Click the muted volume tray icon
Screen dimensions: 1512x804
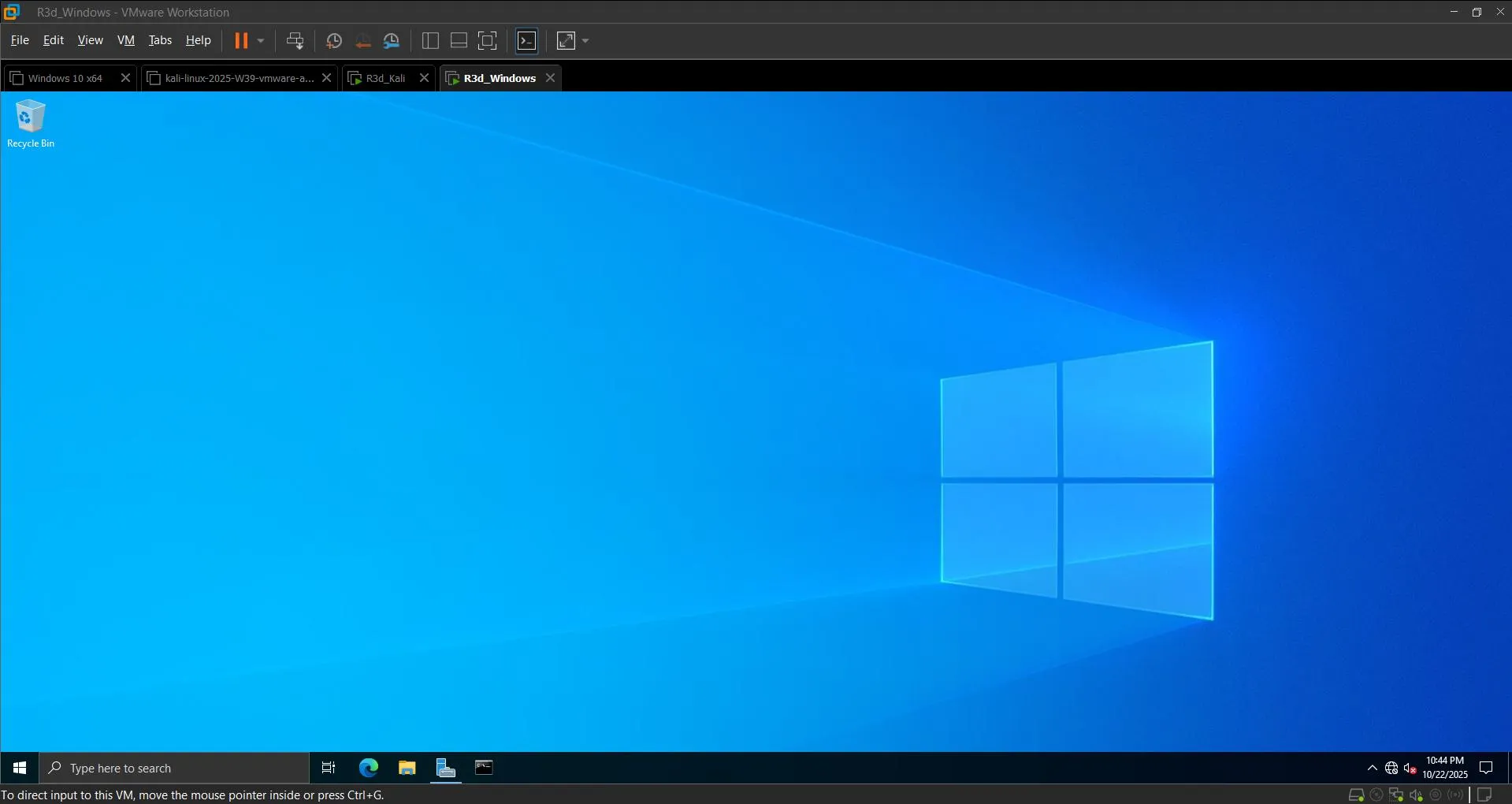click(x=1410, y=768)
